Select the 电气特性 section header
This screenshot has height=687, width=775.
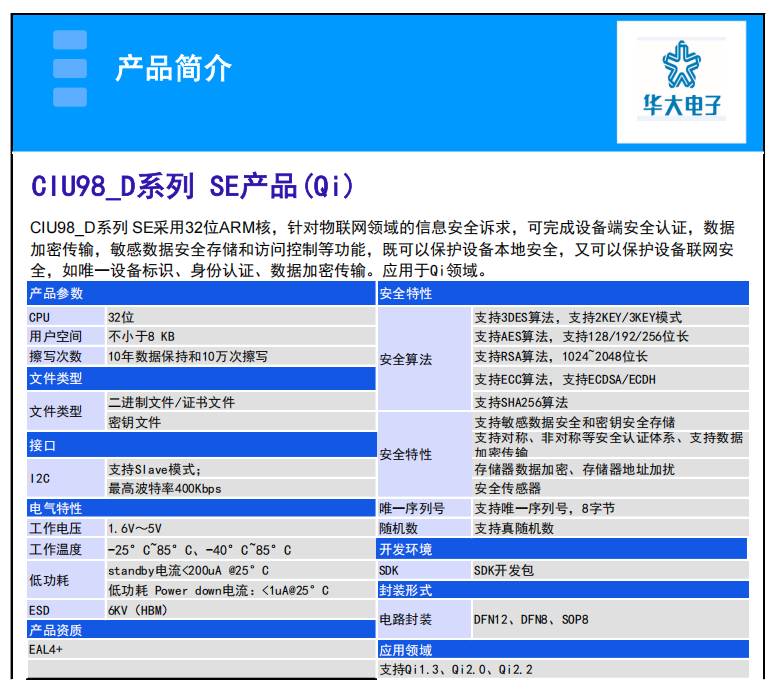click(58, 508)
